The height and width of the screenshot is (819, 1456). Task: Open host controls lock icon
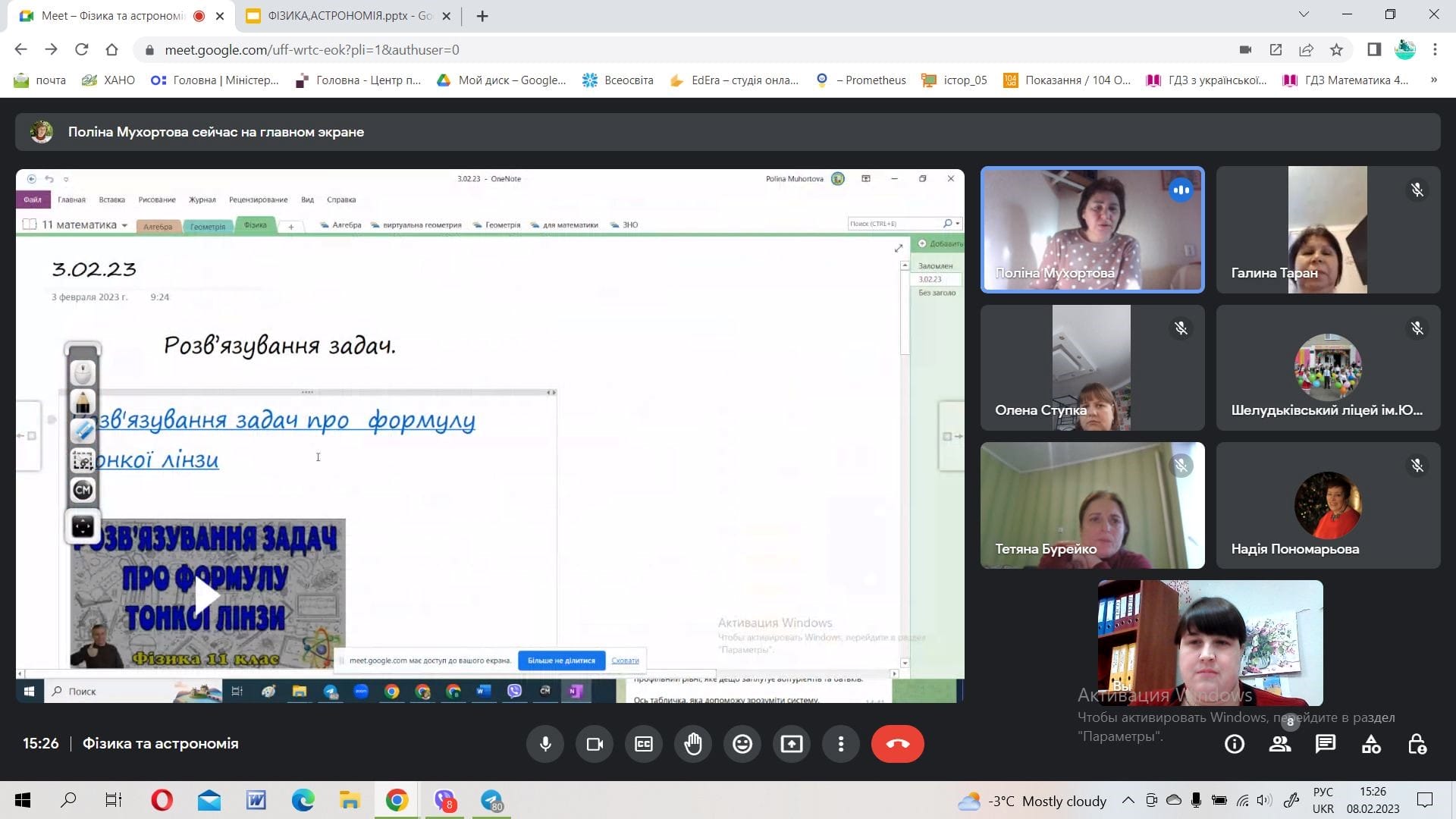point(1417,745)
